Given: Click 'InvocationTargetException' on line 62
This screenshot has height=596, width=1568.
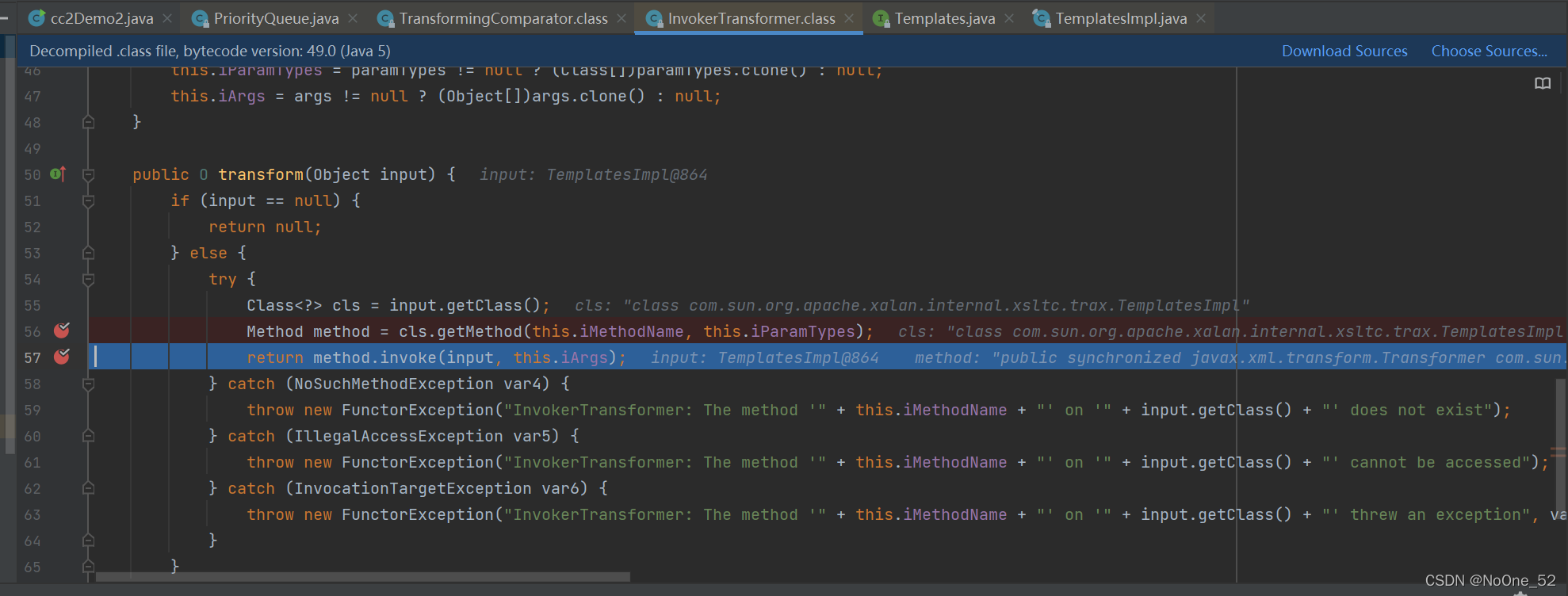Looking at the screenshot, I should (413, 488).
